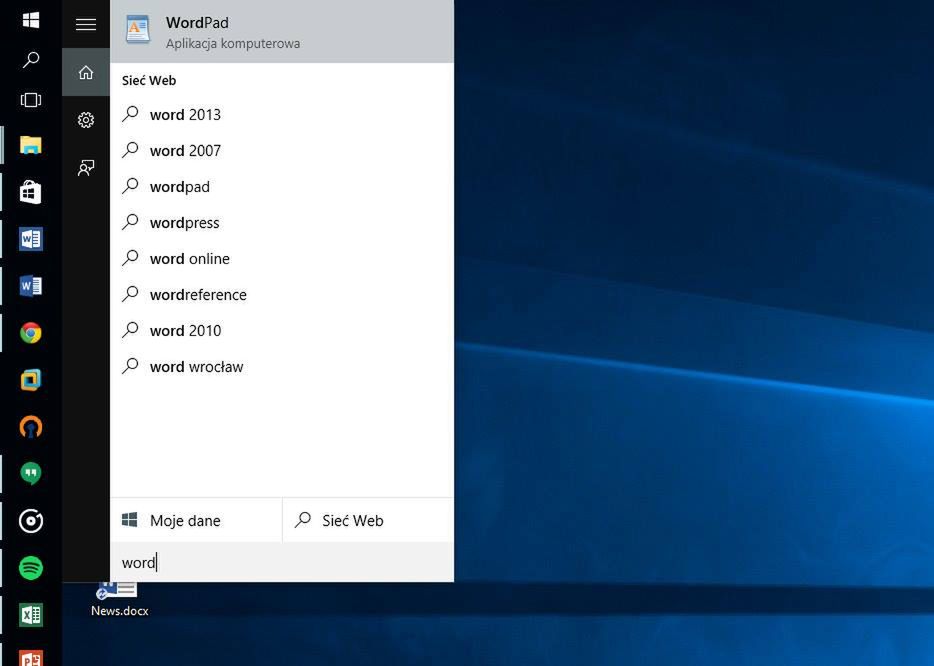Viewport: 934px width, 666px height.
Task: Switch to the Sieć Web tab
Action: pos(368,520)
